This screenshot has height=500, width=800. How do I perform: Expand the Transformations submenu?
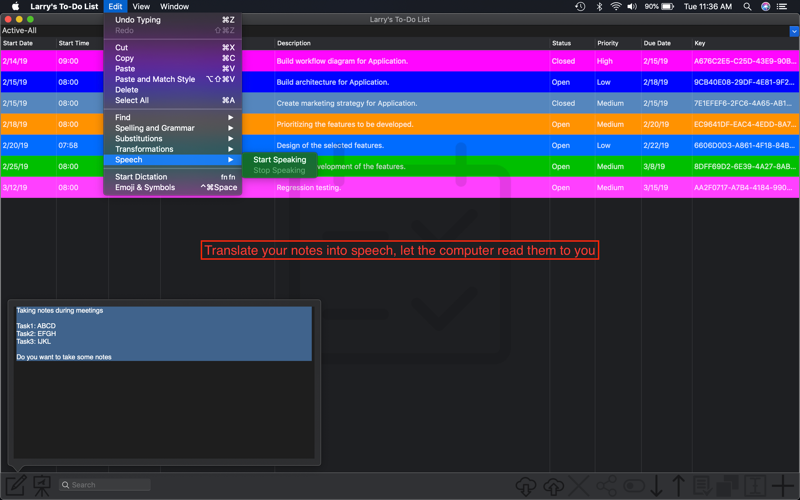coord(172,149)
